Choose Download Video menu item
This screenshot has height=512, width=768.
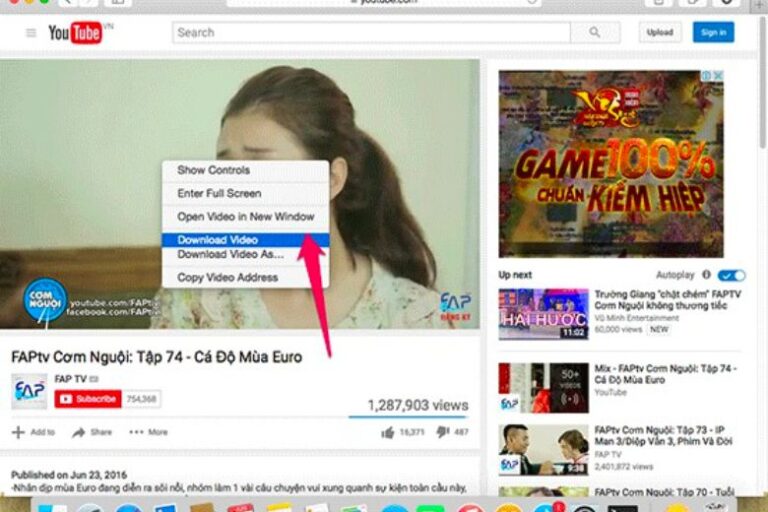(245, 240)
